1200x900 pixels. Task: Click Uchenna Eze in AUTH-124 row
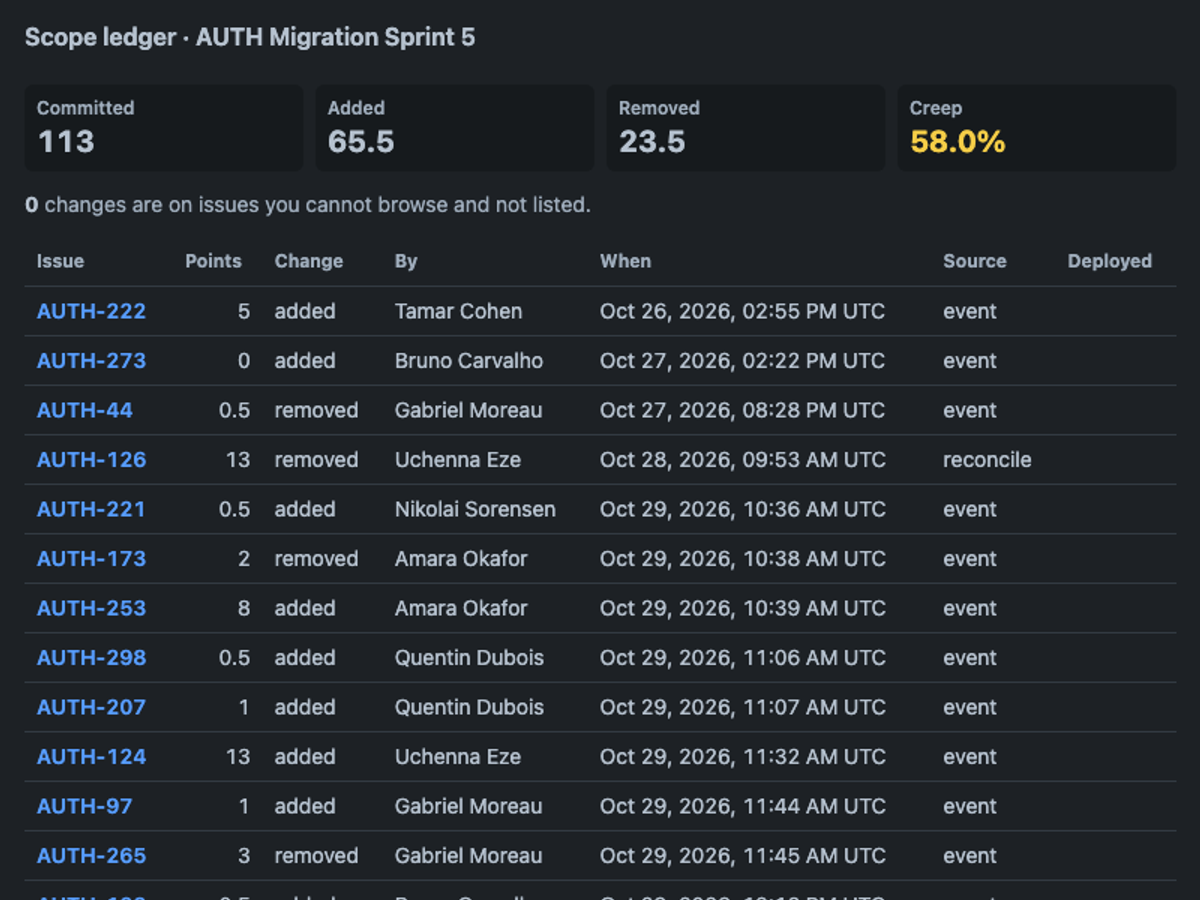pyautogui.click(x=458, y=757)
